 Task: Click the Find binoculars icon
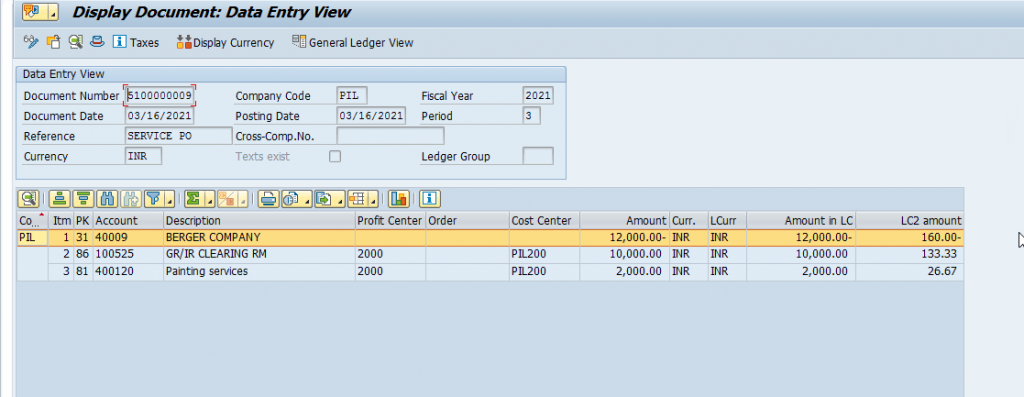point(106,198)
